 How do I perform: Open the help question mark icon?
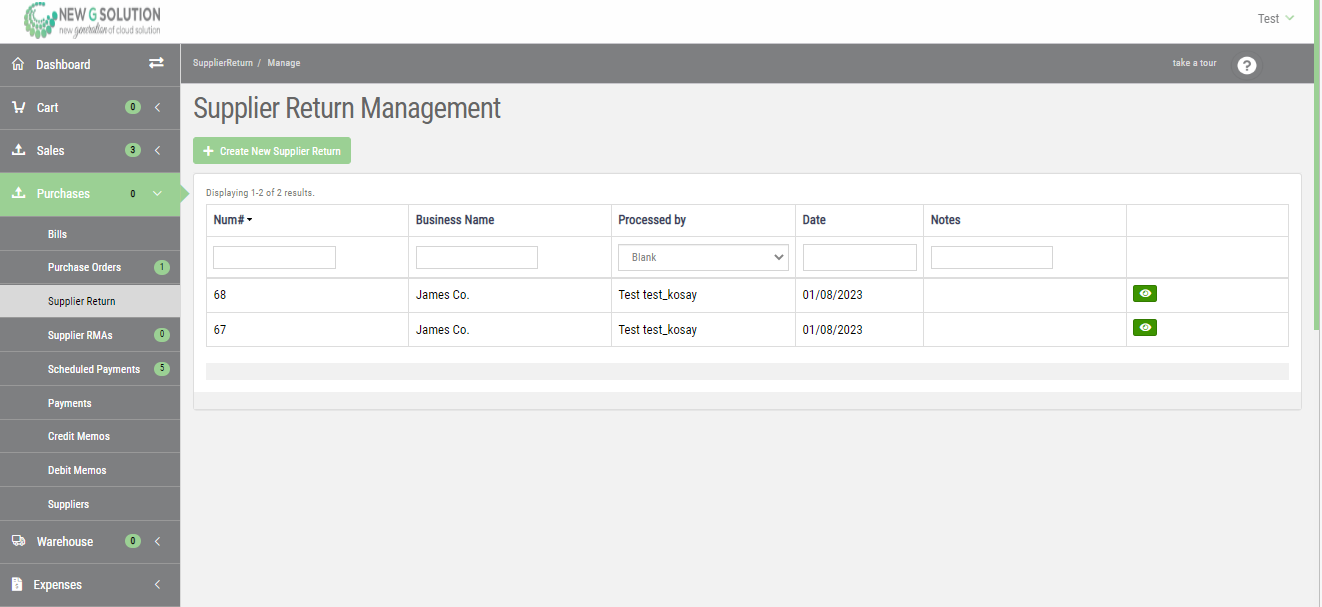pyautogui.click(x=1246, y=65)
